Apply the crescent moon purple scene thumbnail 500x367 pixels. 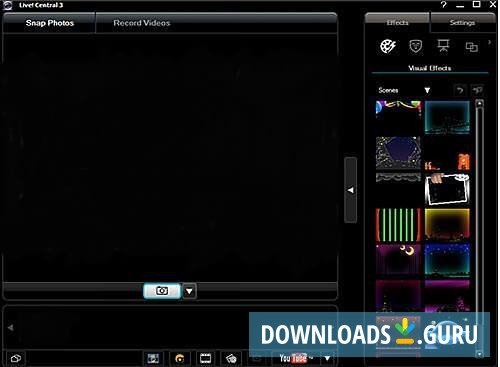coord(398,260)
